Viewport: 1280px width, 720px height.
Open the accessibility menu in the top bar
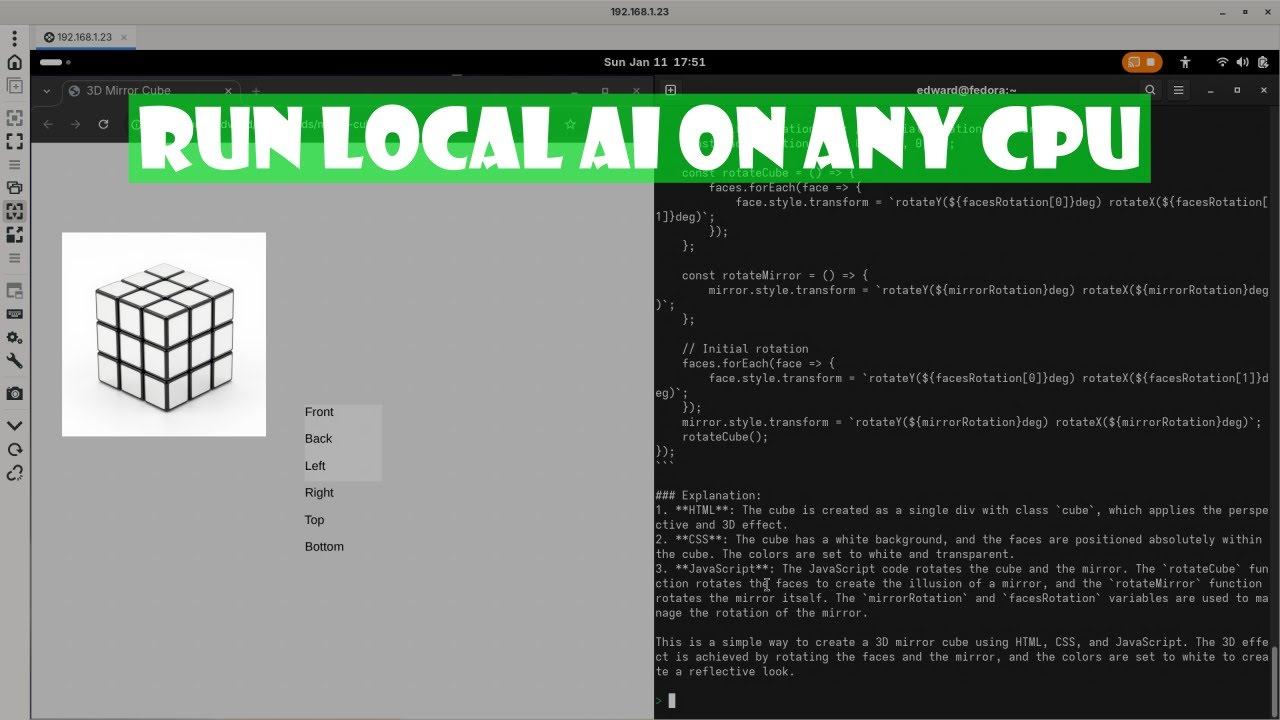pyautogui.click(x=1186, y=62)
